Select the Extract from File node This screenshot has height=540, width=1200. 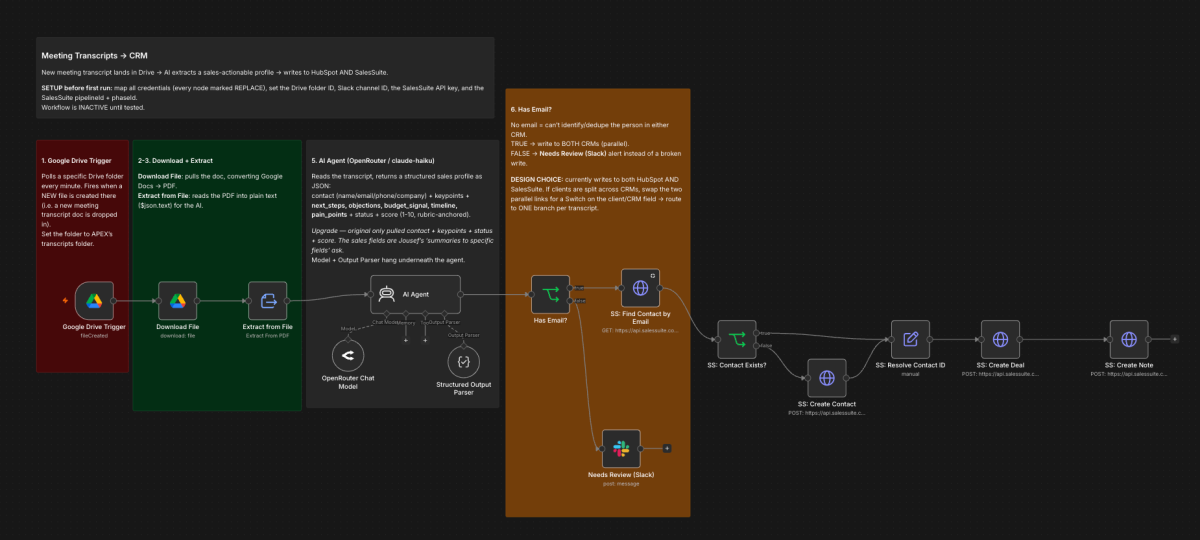tap(268, 299)
